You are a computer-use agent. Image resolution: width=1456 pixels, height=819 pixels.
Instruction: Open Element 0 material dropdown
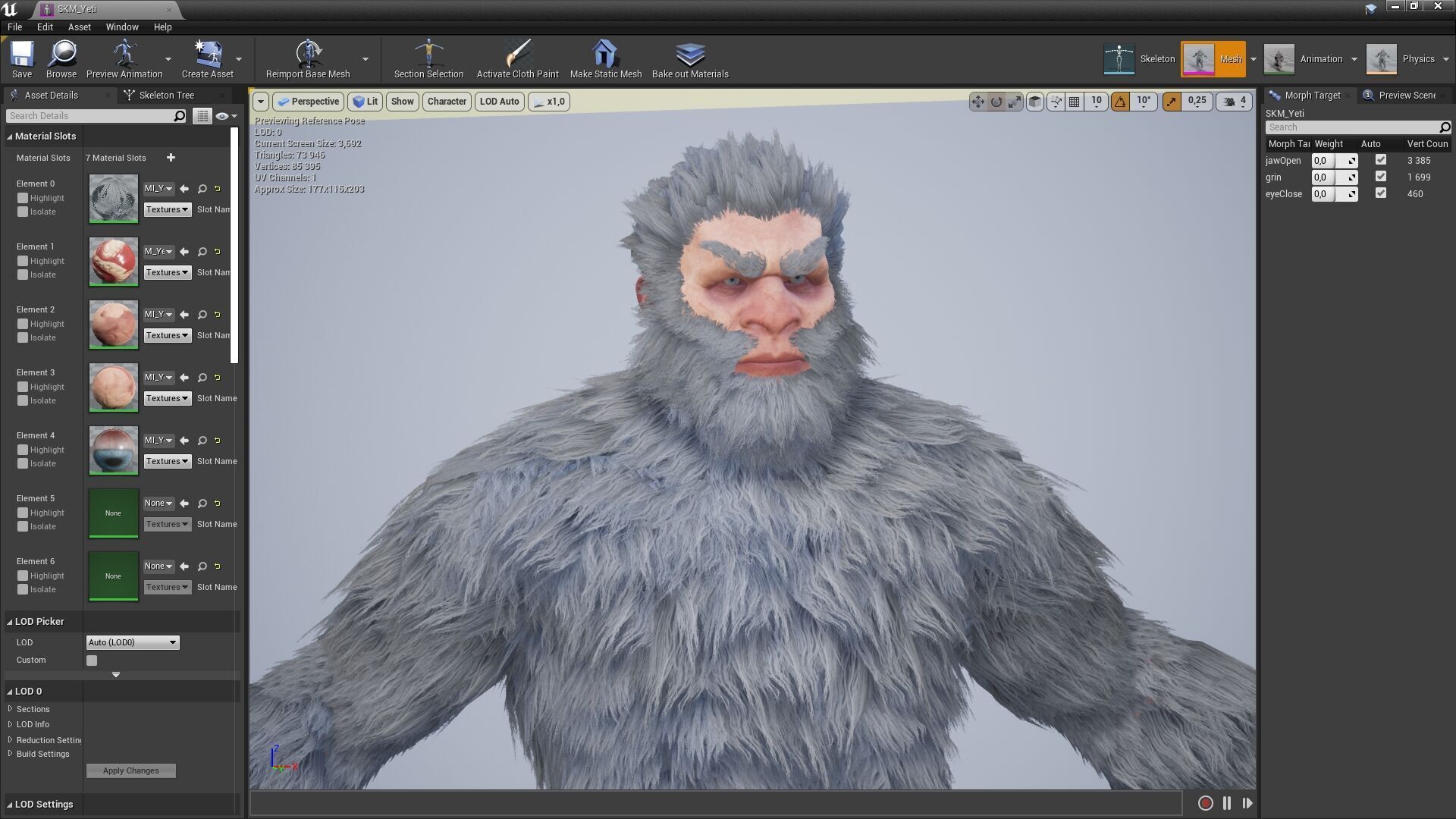tap(158, 189)
